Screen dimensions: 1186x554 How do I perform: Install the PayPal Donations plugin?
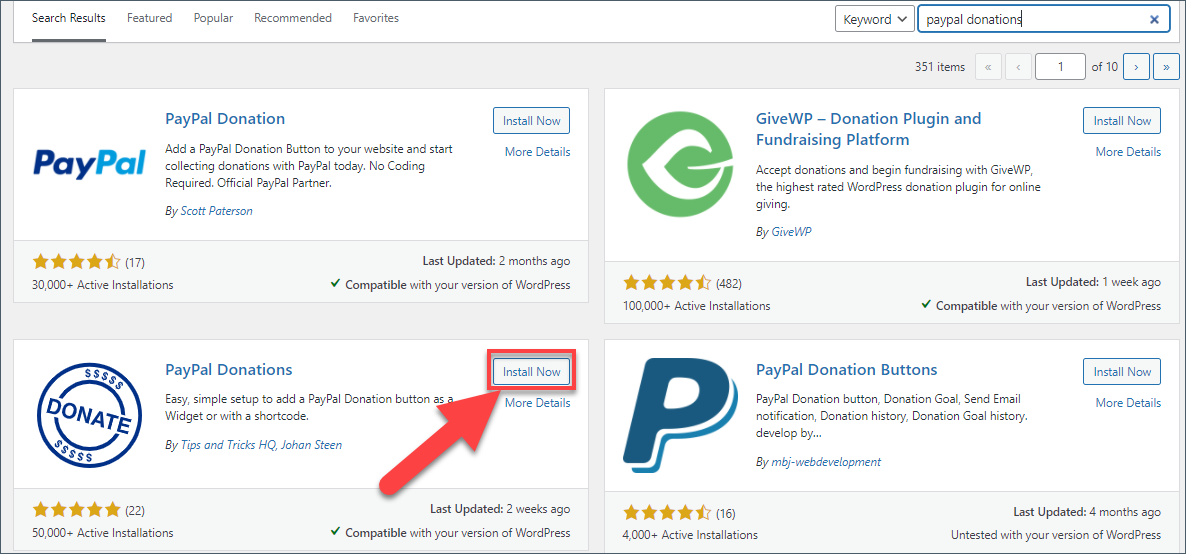(x=532, y=372)
